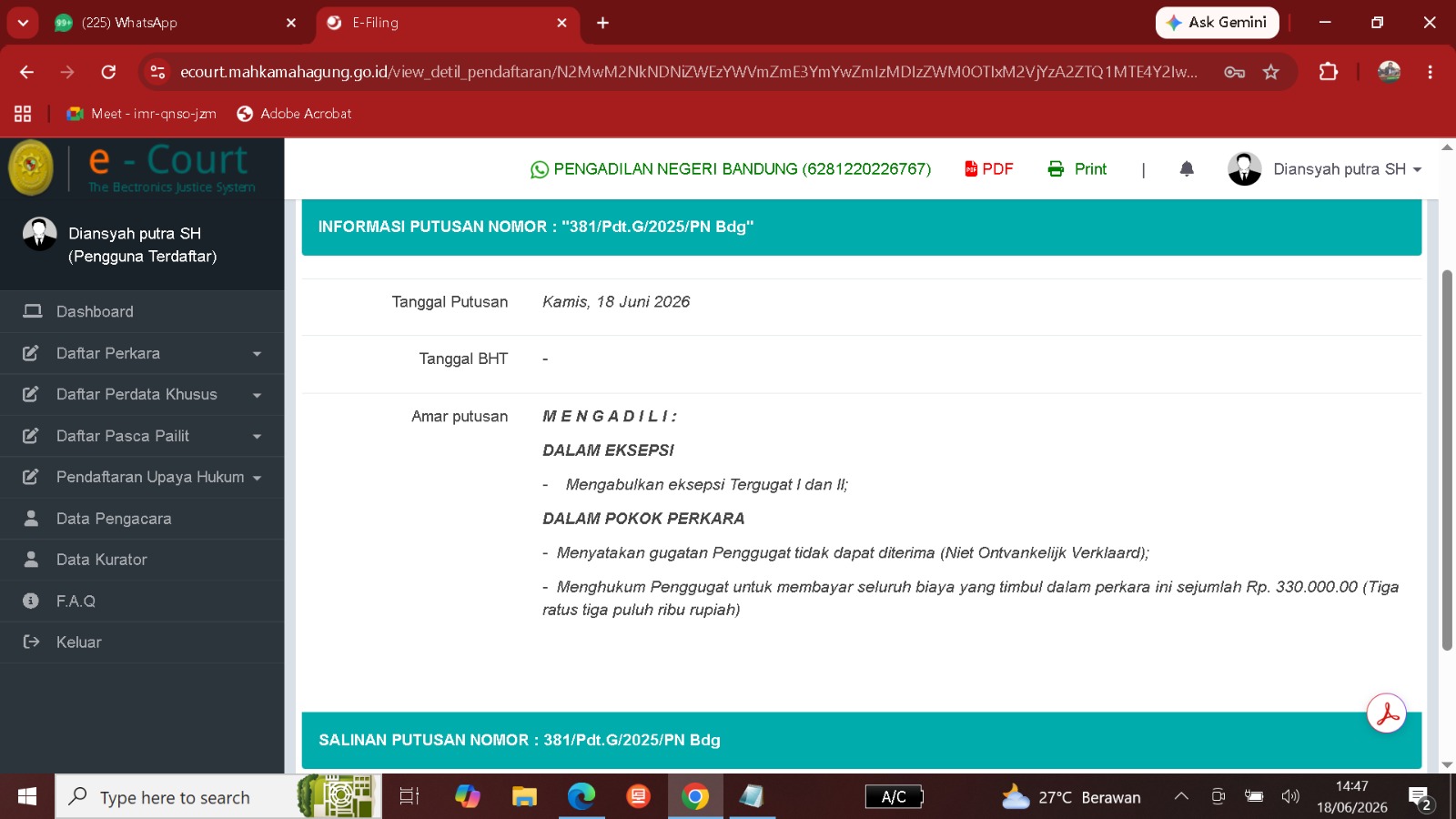Open site information icon in address bar
Image resolution: width=1456 pixels, height=819 pixels.
pos(157,72)
